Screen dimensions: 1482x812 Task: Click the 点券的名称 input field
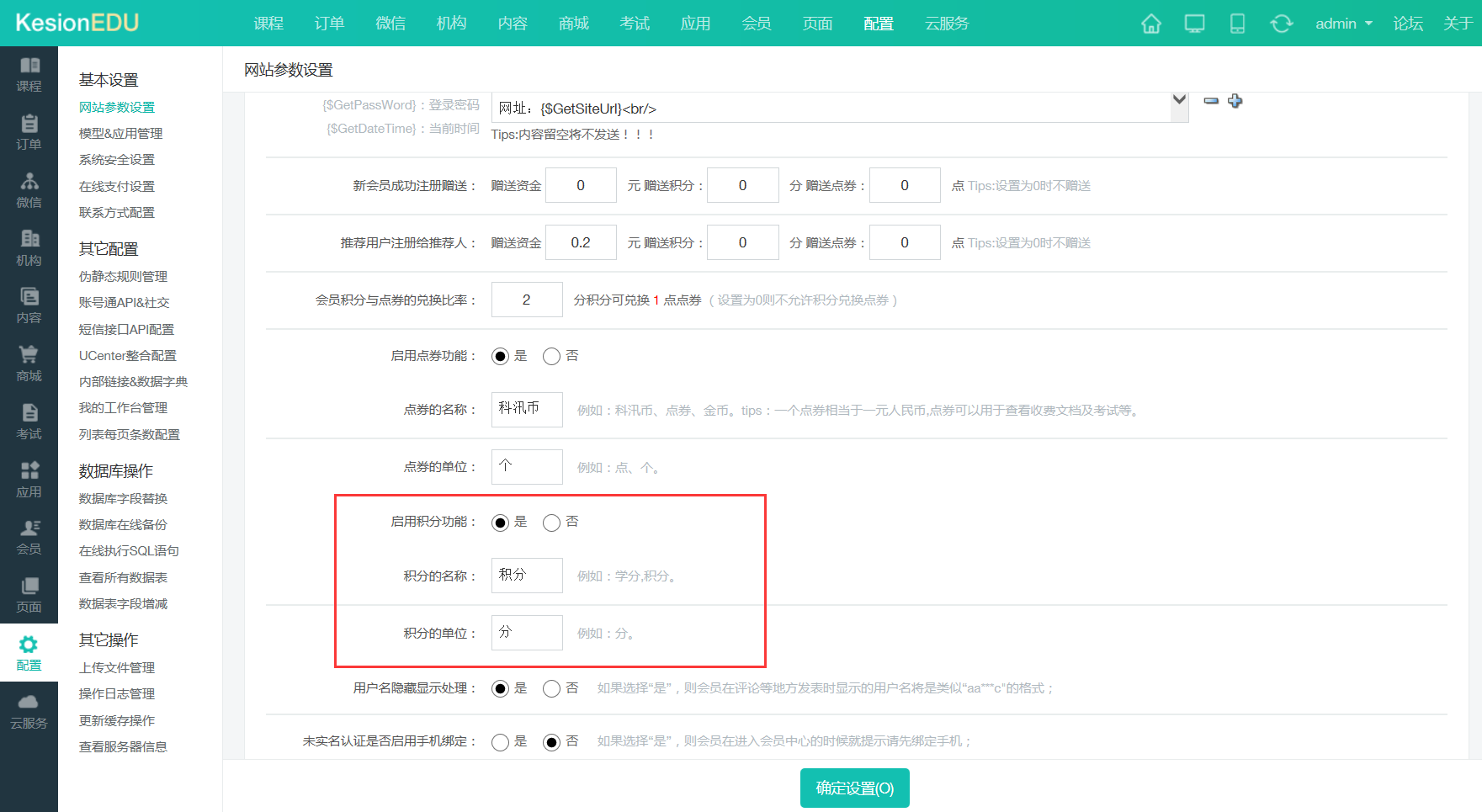[526, 410]
